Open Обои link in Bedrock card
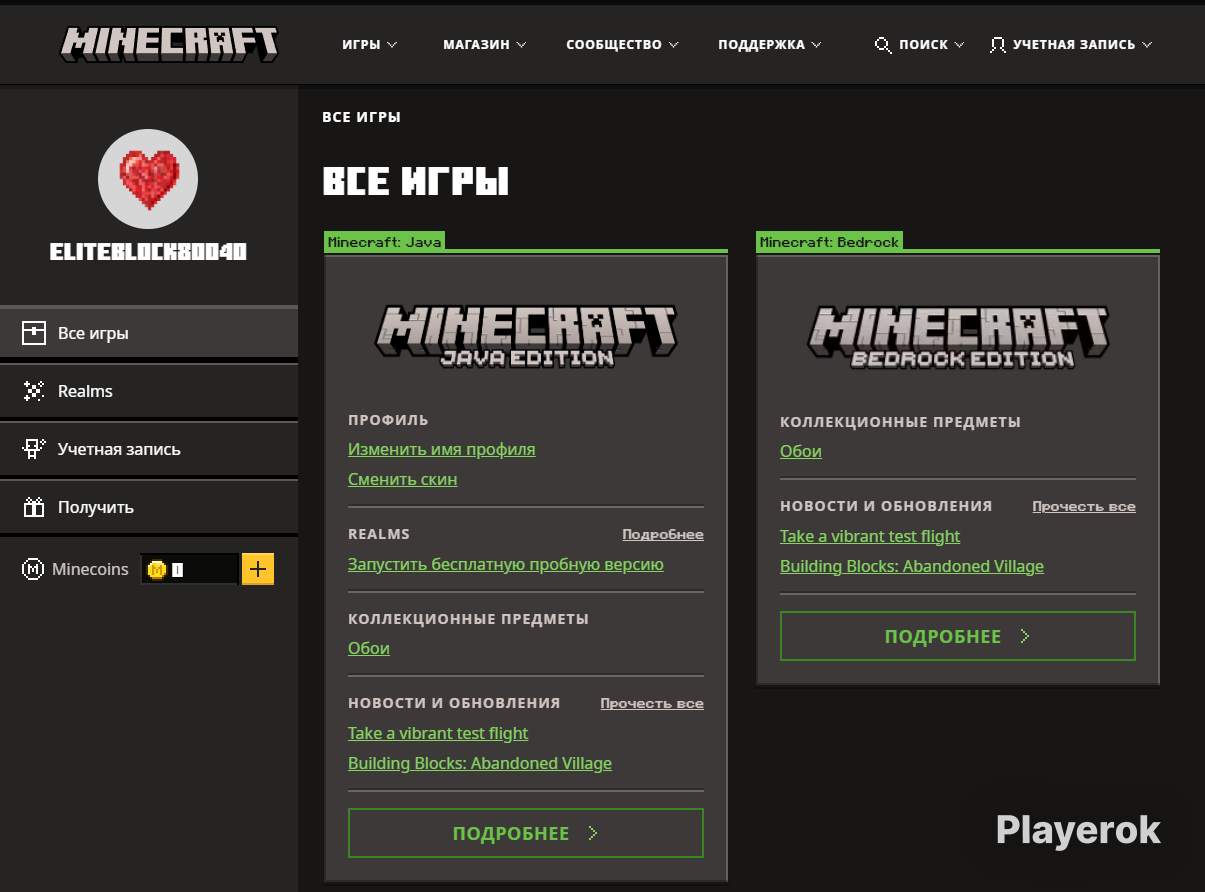The height and width of the screenshot is (892, 1205). (801, 451)
